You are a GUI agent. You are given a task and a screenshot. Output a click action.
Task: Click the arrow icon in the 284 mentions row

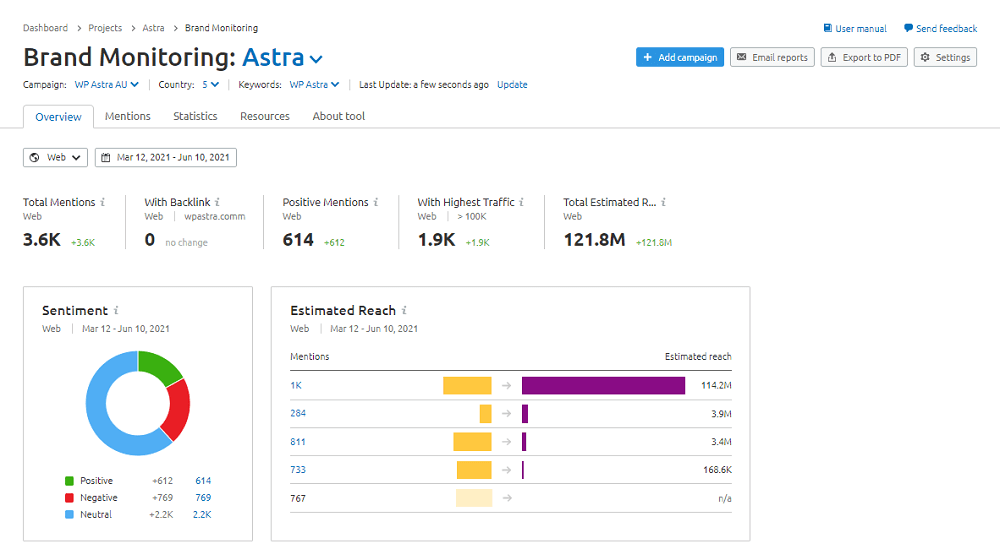[x=506, y=413]
